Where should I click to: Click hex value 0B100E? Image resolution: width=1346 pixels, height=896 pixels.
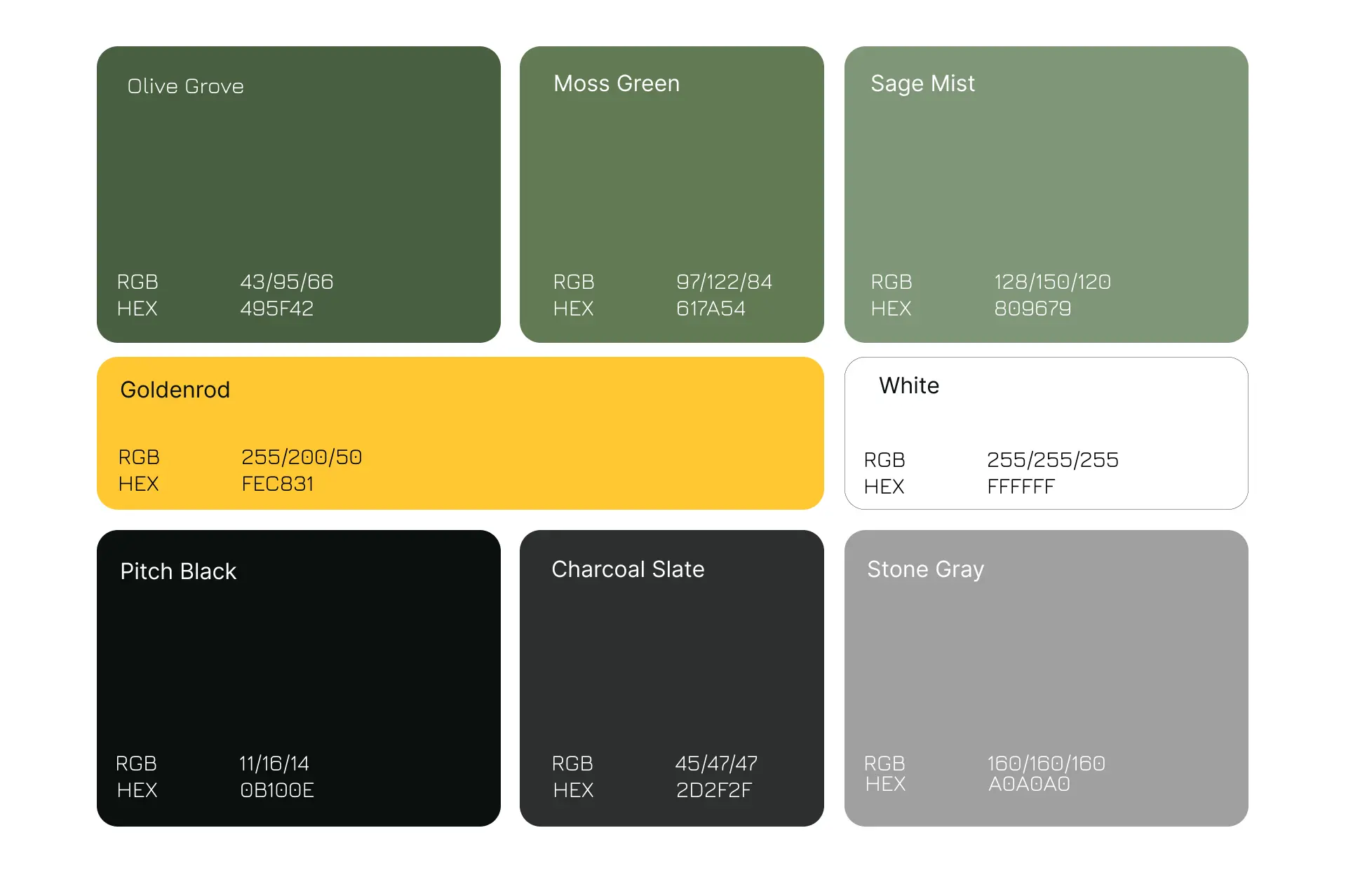tap(276, 790)
